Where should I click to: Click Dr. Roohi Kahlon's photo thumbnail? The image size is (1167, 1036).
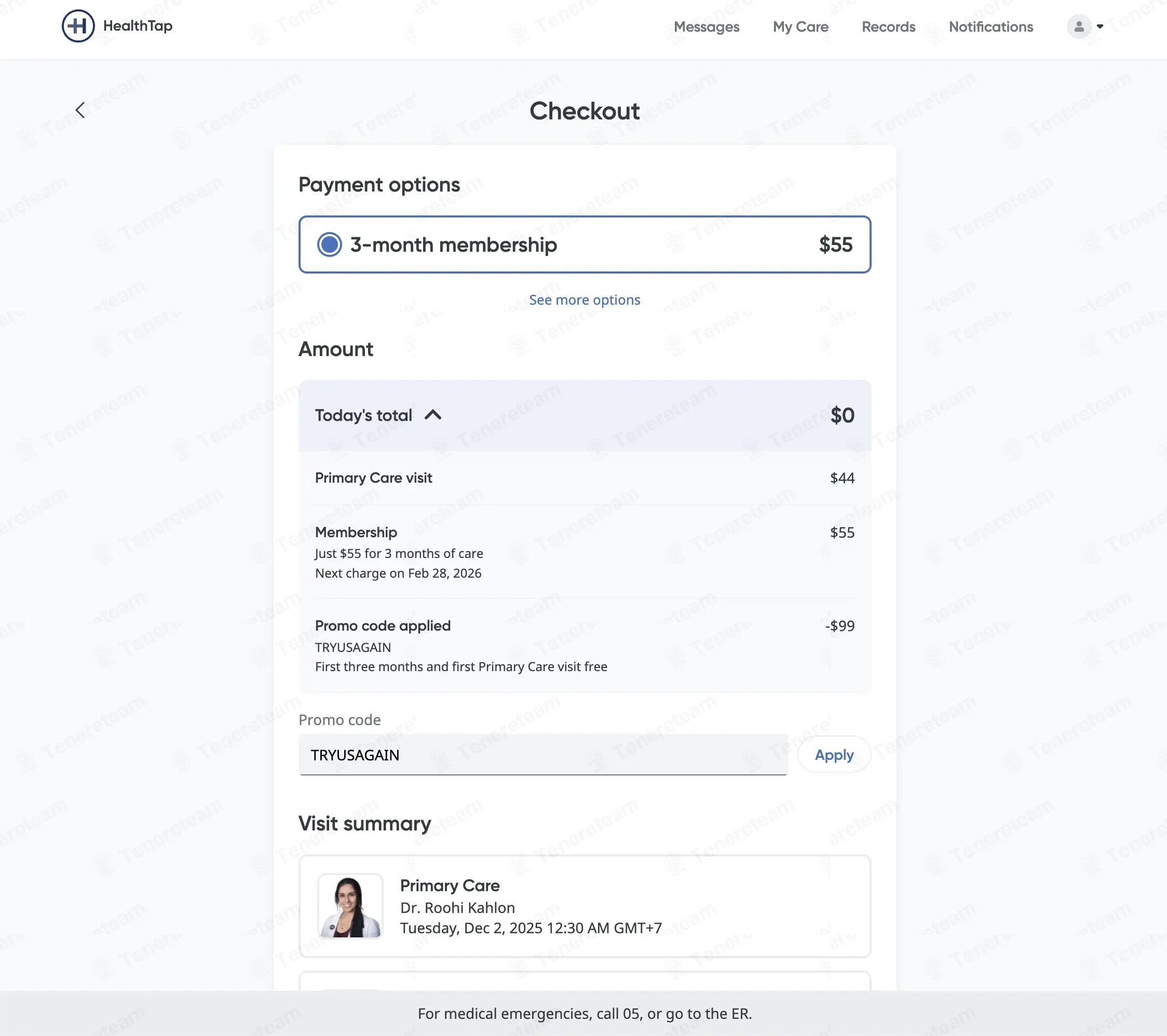coord(350,906)
